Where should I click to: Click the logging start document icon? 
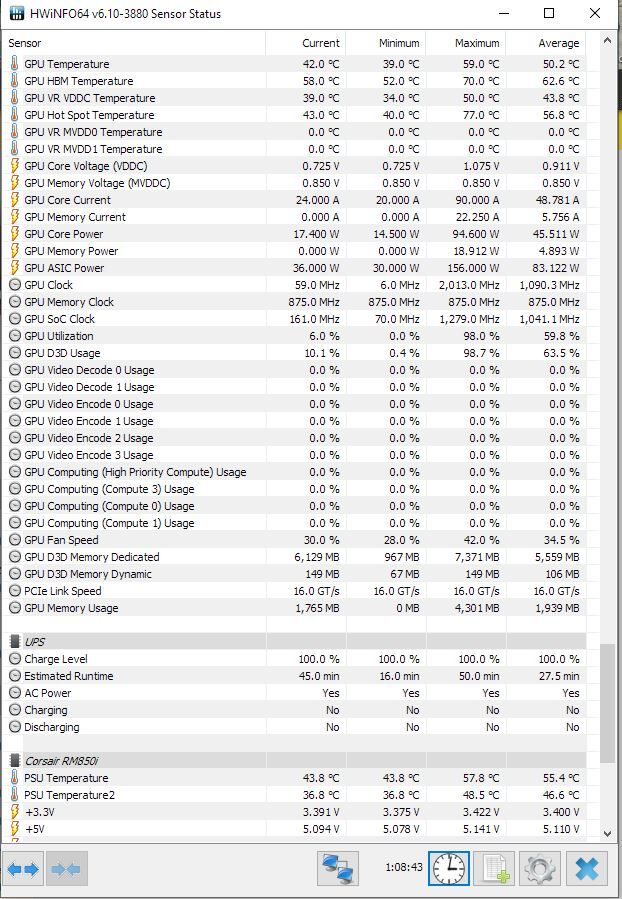[495, 869]
